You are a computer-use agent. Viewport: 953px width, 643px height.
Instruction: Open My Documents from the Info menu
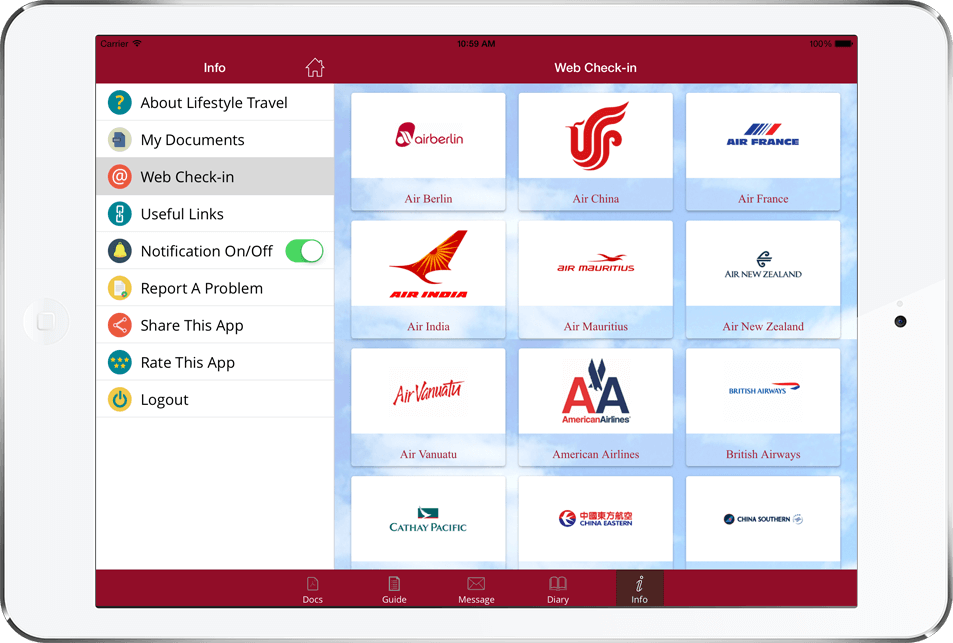pyautogui.click(x=215, y=140)
